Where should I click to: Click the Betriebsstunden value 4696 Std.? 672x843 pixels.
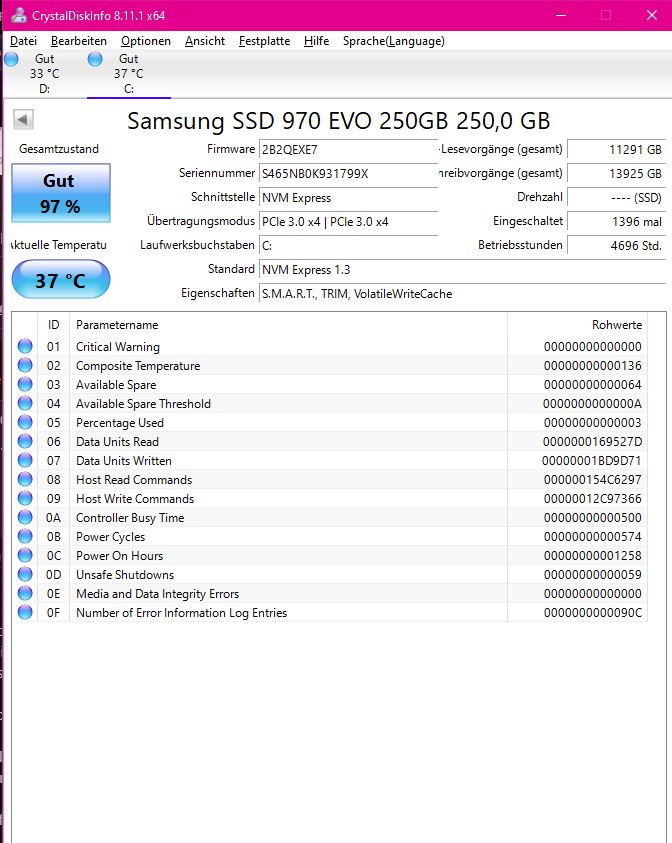click(617, 246)
